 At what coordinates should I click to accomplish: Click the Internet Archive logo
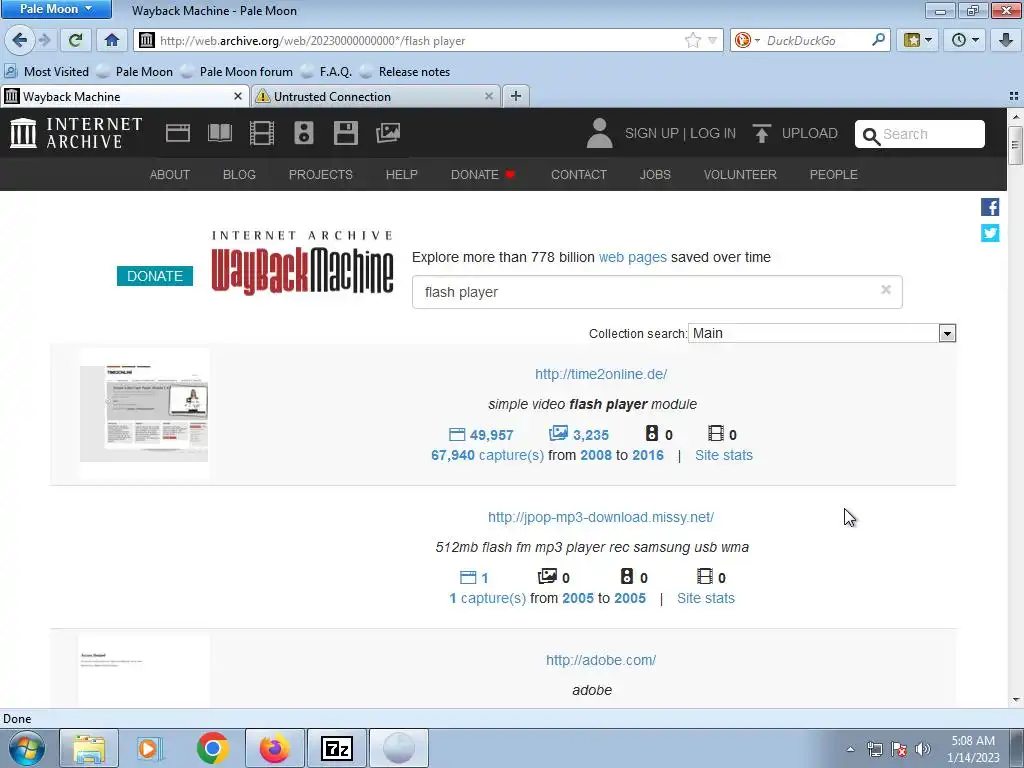click(x=76, y=133)
